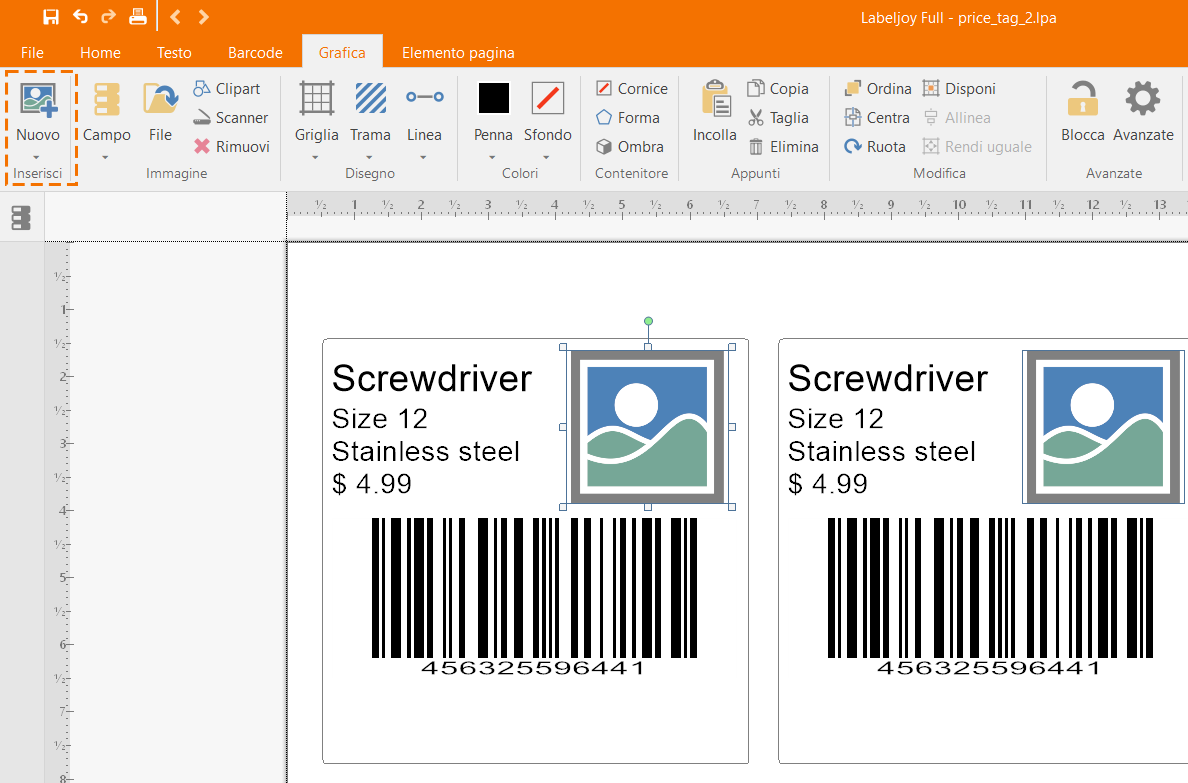
Task: Select the image on the first label
Action: pos(647,427)
